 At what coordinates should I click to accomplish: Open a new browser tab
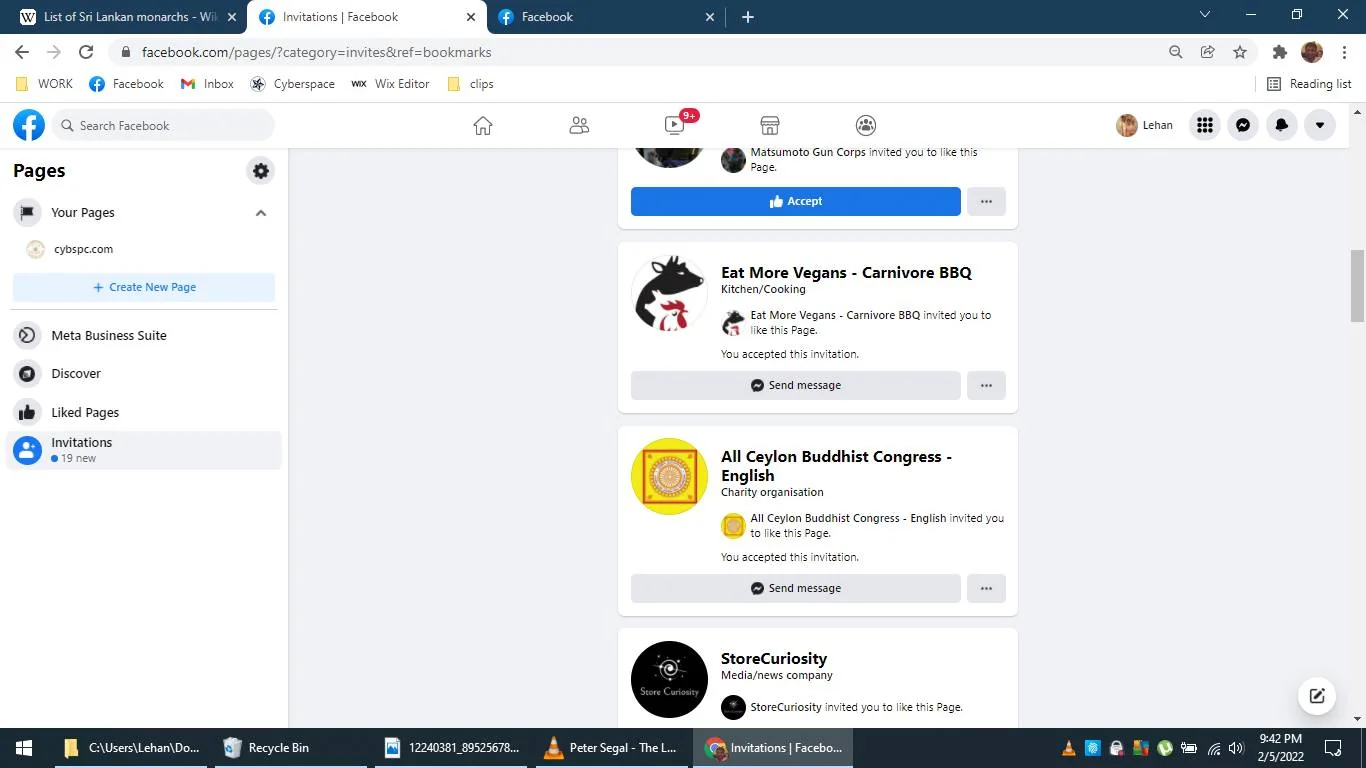tap(748, 17)
